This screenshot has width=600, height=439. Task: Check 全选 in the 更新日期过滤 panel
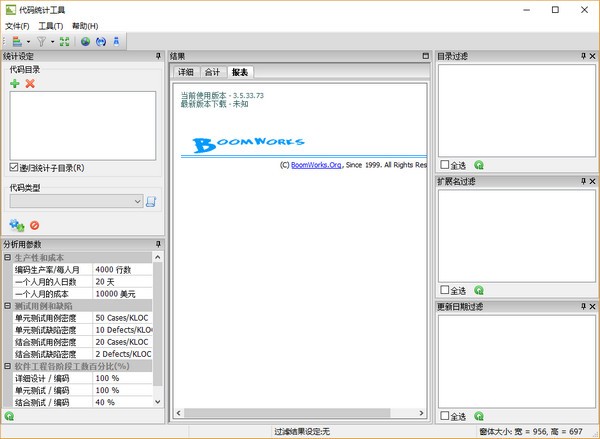coord(444,415)
